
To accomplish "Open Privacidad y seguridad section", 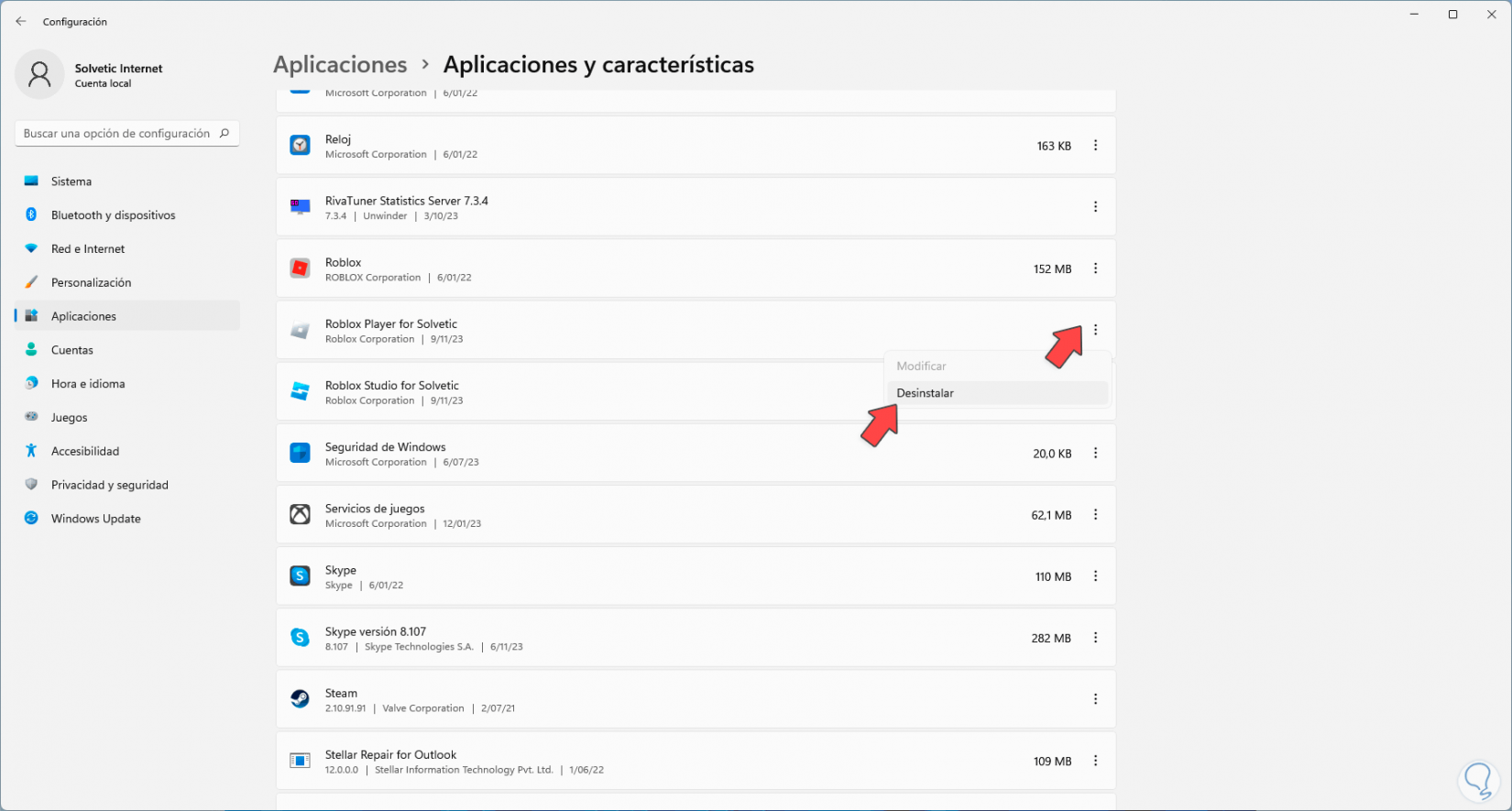I will 109,485.
